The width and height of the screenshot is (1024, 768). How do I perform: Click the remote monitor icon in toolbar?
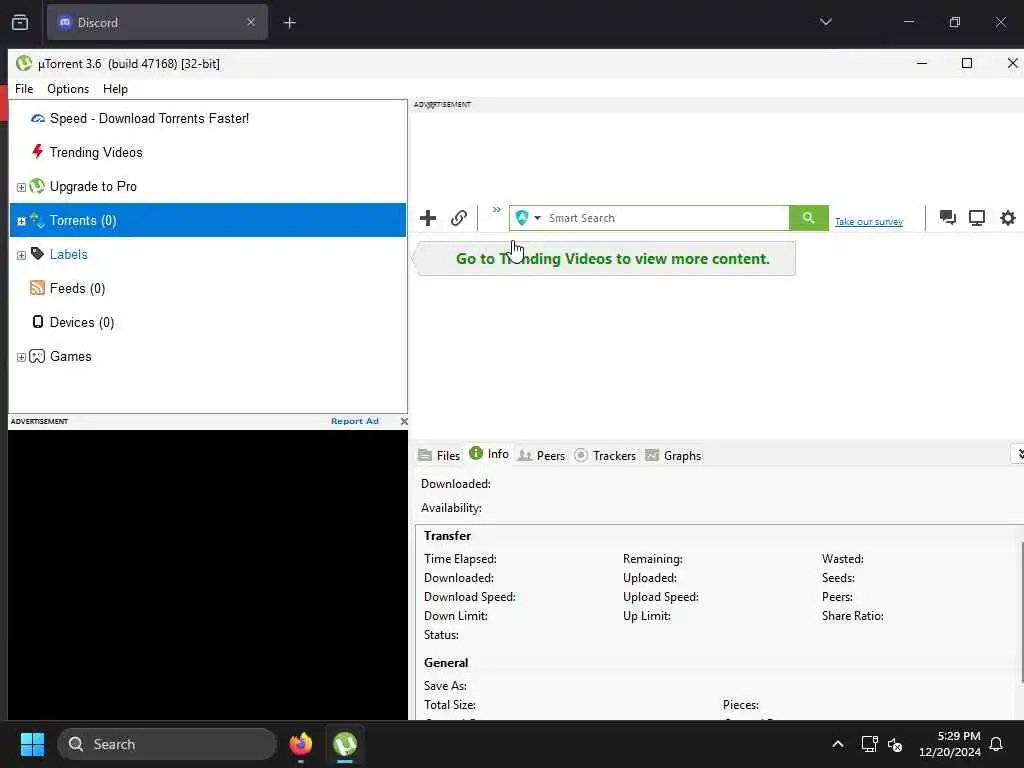click(x=977, y=217)
